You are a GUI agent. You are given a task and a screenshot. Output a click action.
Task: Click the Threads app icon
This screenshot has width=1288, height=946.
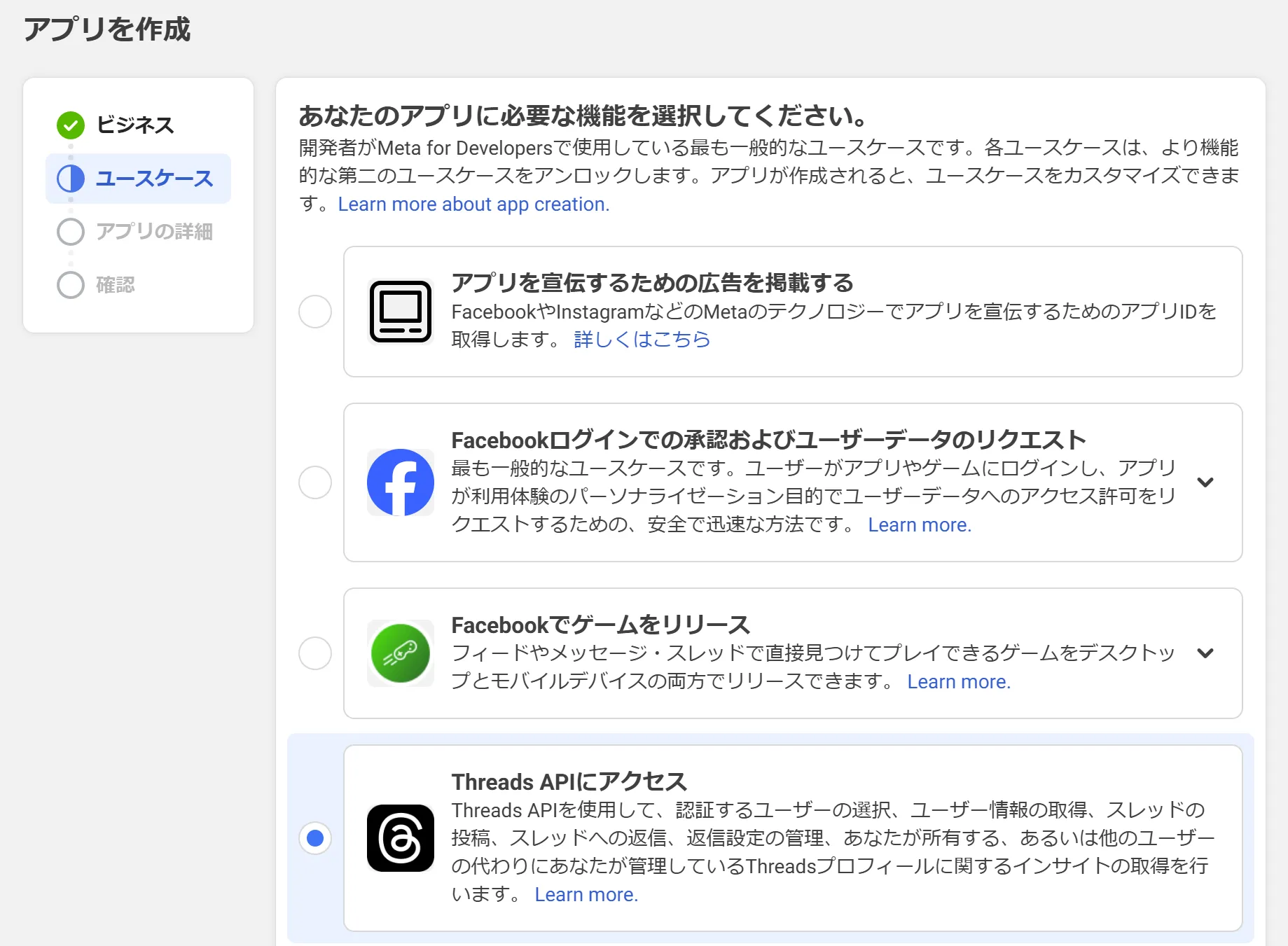(x=400, y=838)
